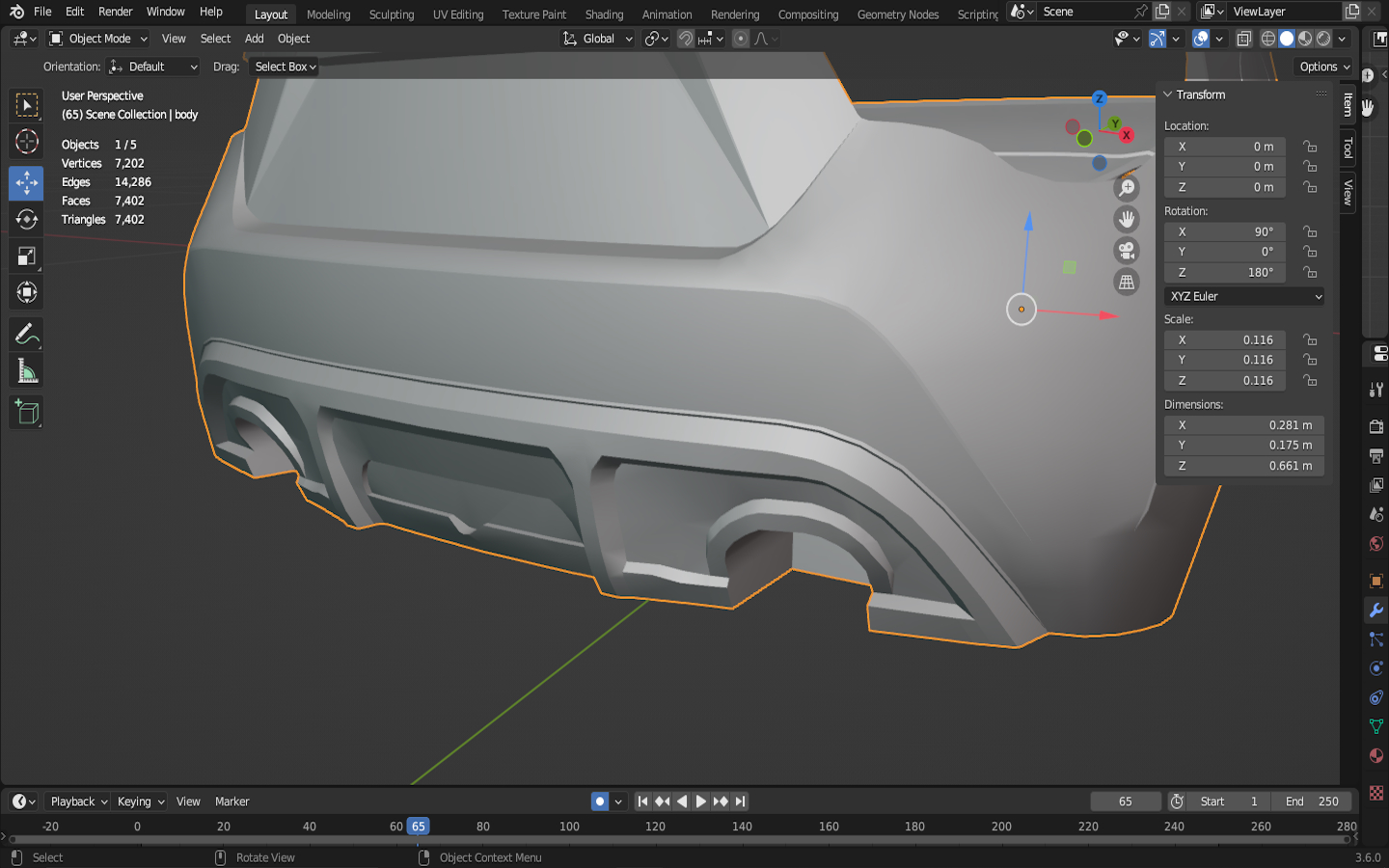This screenshot has width=1389, height=868.
Task: Open the Playback dropdown
Action: (x=78, y=801)
